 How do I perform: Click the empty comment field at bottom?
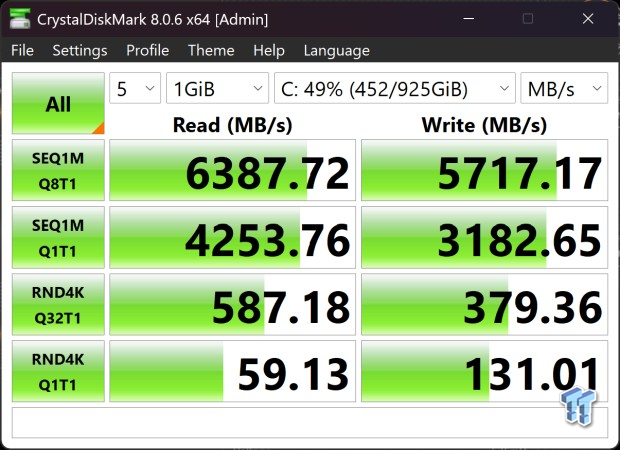[310, 423]
